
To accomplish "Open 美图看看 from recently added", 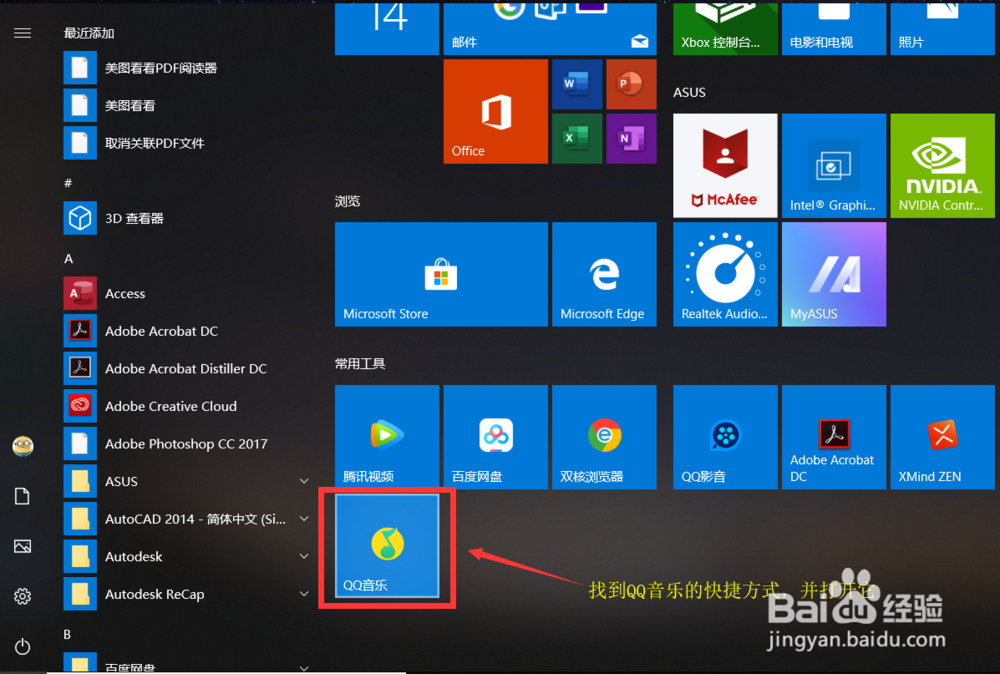I will (x=188, y=105).
